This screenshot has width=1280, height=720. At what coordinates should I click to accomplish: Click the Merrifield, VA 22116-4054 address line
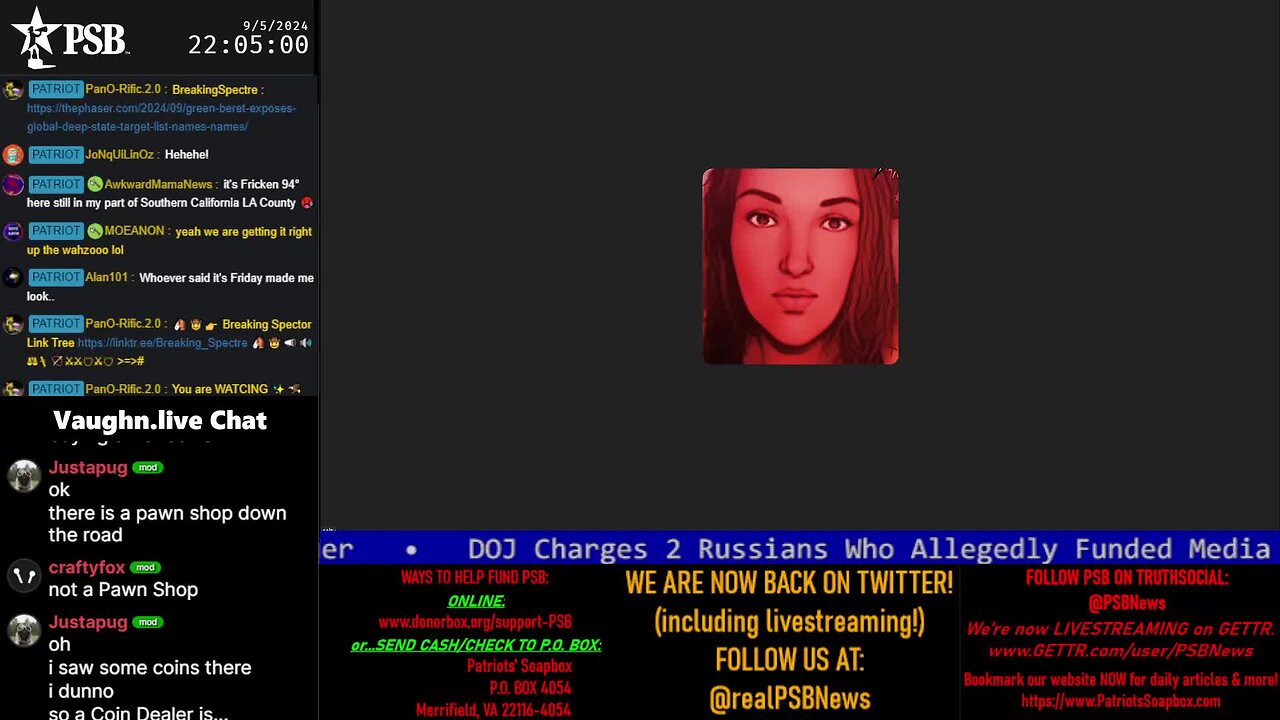(x=493, y=710)
